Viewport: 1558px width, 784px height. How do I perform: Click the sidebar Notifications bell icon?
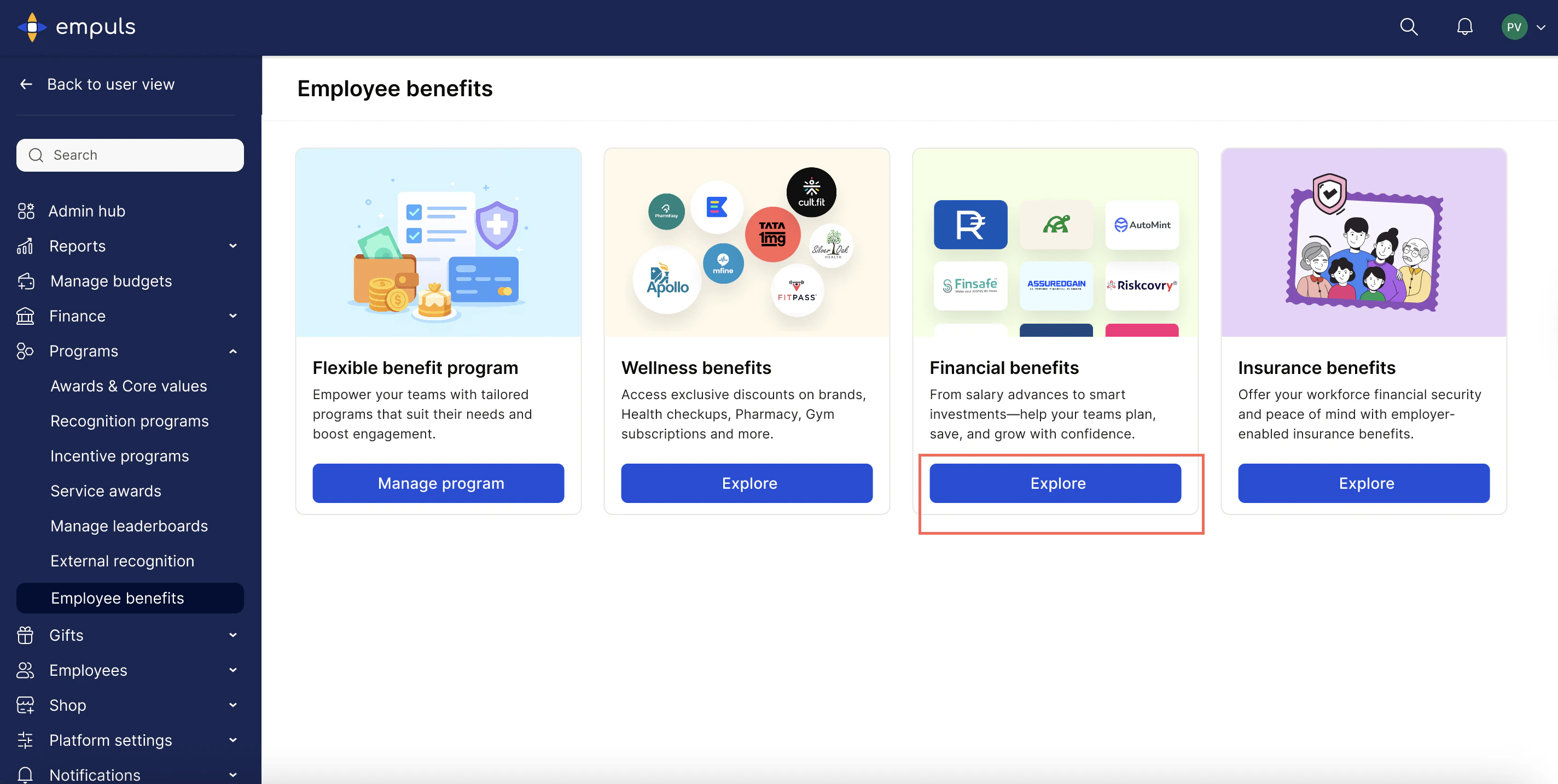[x=25, y=775]
